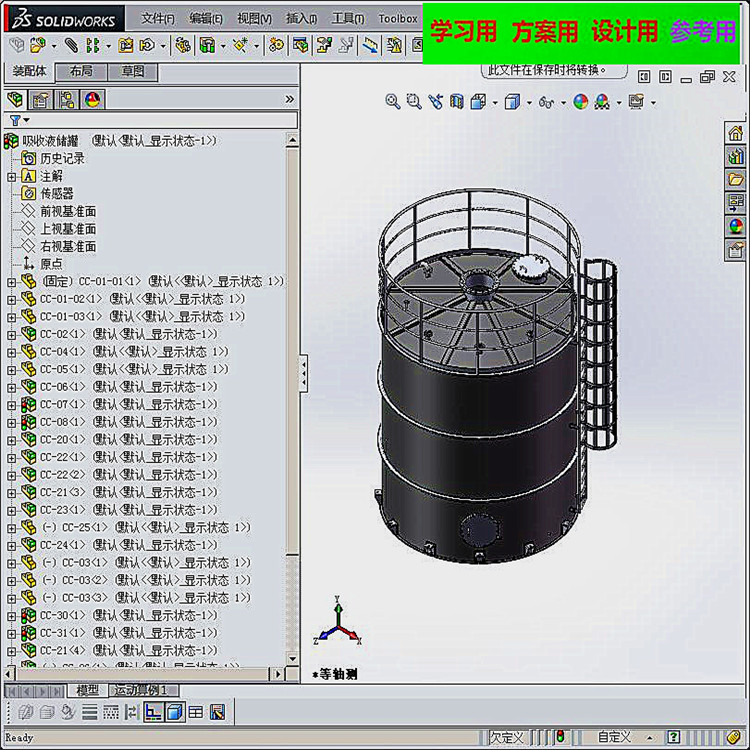Click the Edit Appearance color ball icon

(581, 101)
